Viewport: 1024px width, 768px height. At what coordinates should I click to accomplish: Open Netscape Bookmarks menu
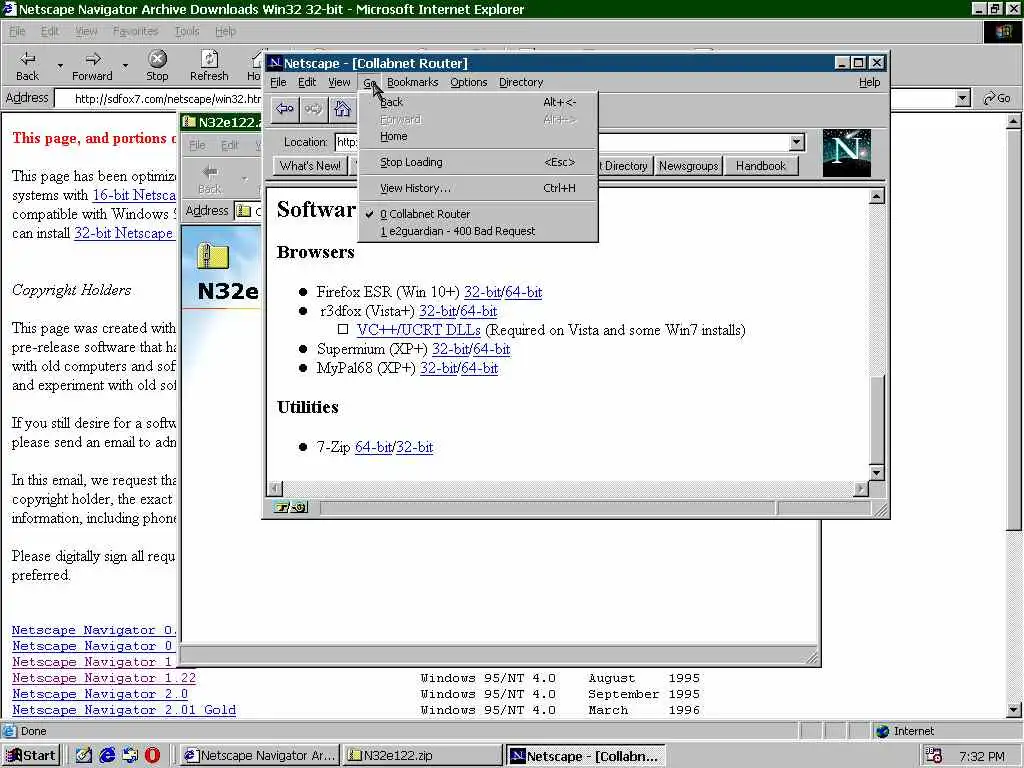coord(412,82)
